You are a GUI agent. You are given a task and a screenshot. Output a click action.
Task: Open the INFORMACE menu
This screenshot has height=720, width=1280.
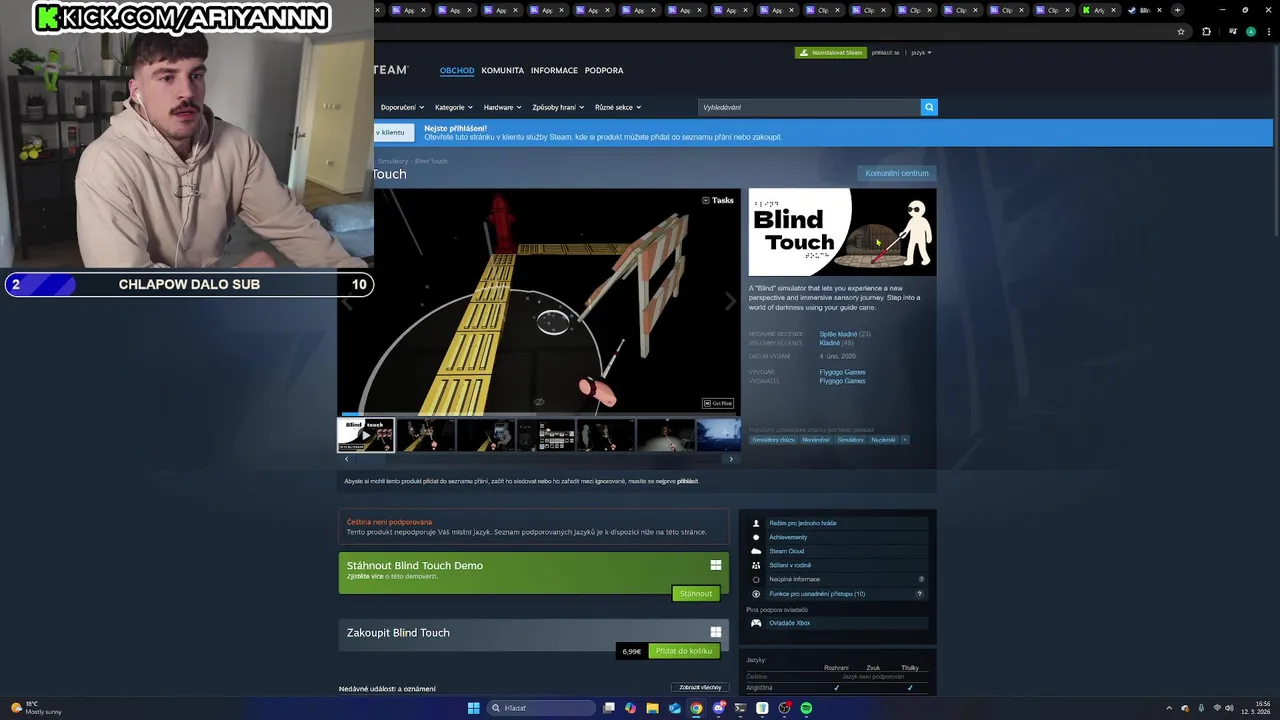point(554,70)
